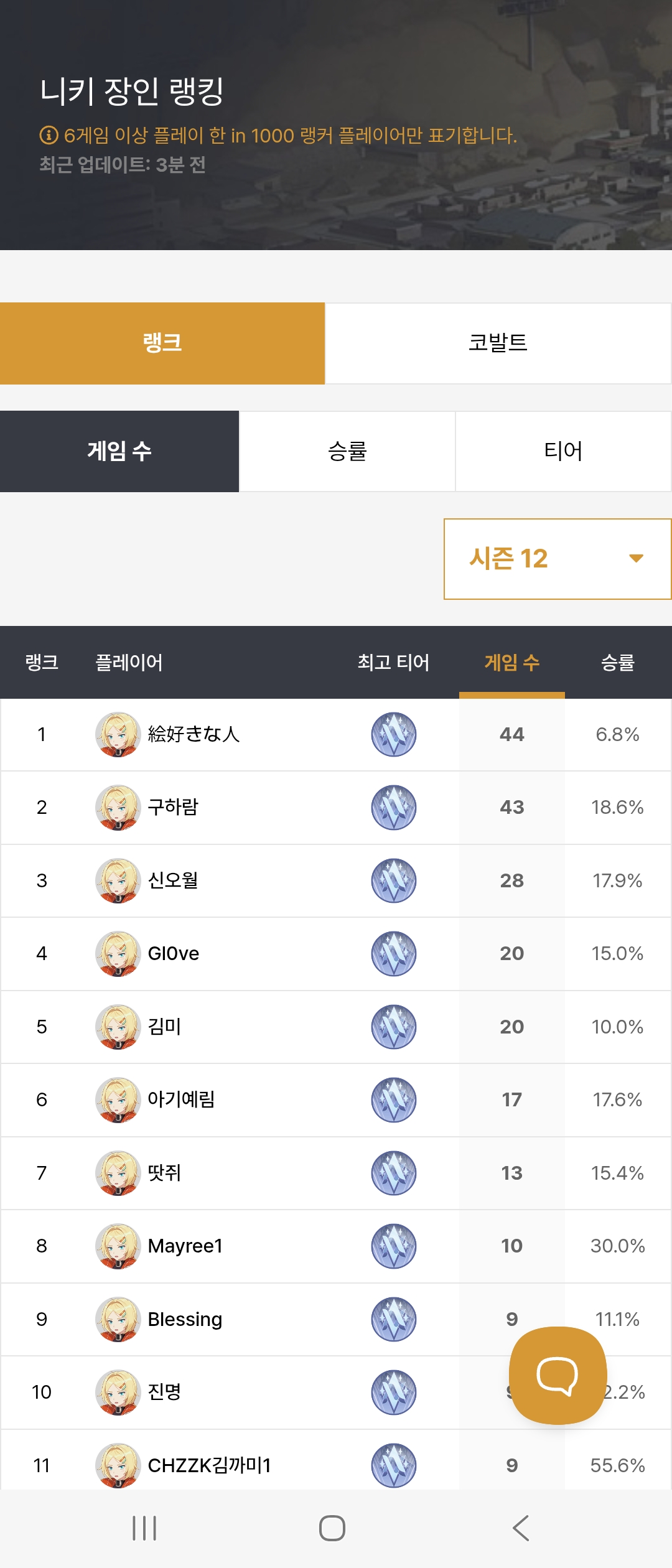
Task: Click the tier badge in Mayree1's row
Action: click(394, 1246)
